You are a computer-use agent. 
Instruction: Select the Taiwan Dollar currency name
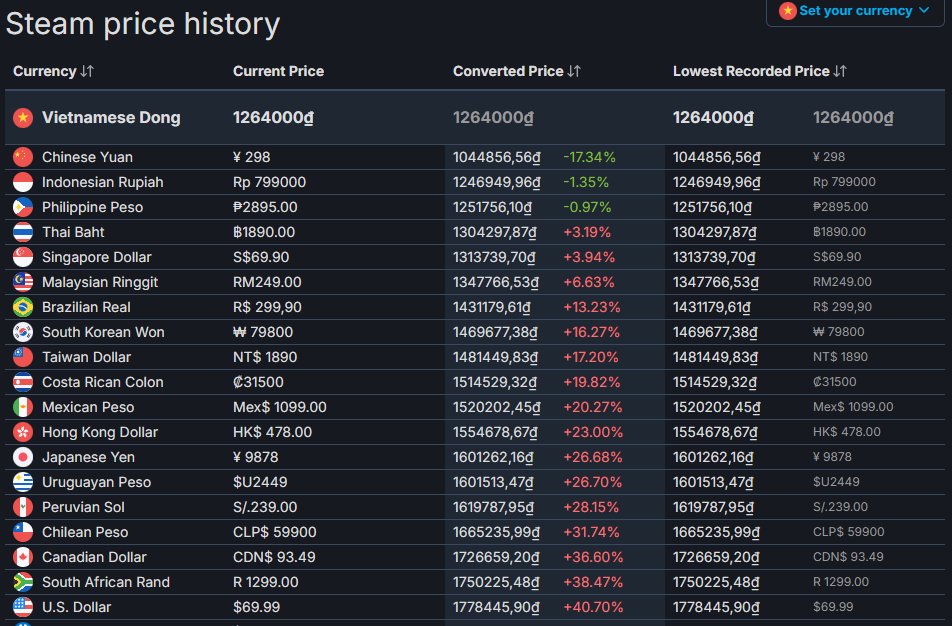86,357
